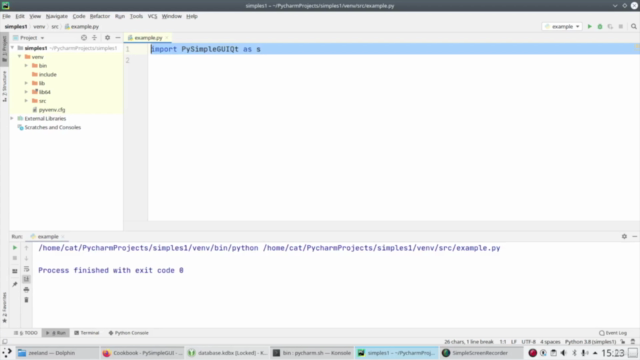This screenshot has width=640, height=360.
Task: Expand the bin folder
Action: [x=27, y=66]
